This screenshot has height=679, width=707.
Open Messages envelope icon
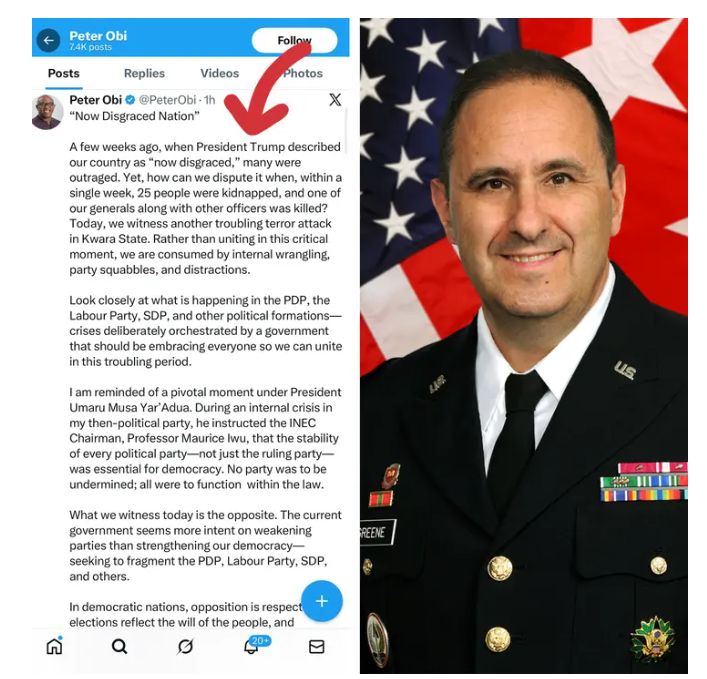click(x=317, y=647)
